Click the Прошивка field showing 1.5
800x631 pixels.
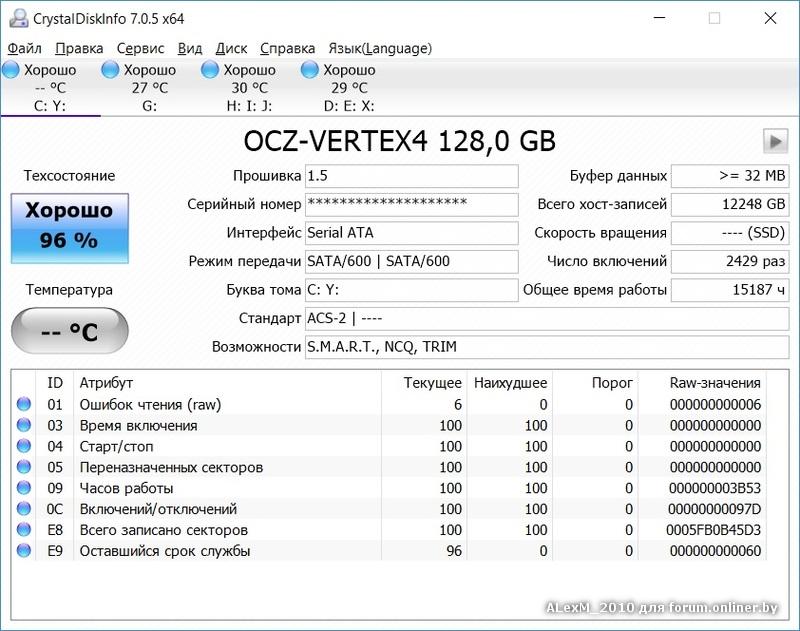[x=412, y=176]
